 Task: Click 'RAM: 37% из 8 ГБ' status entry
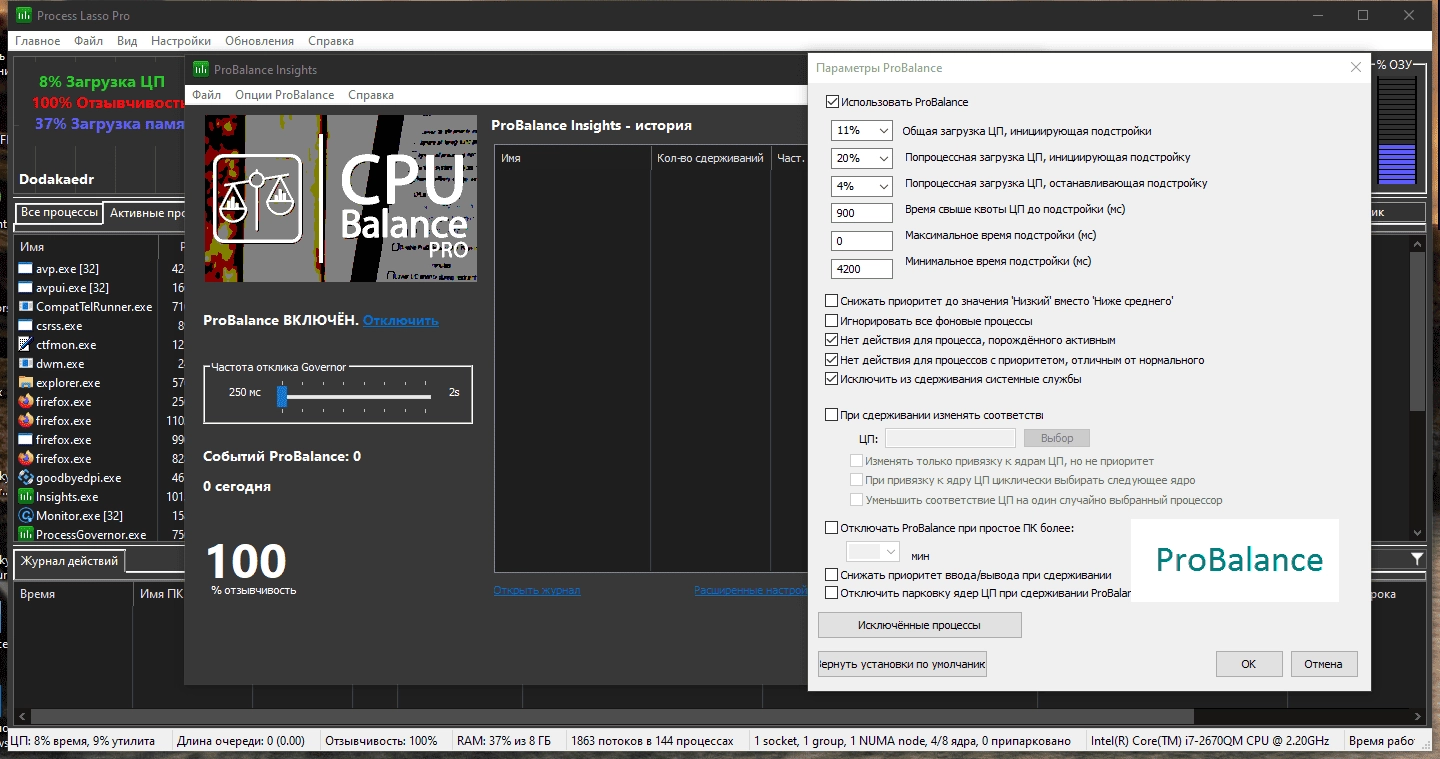[x=504, y=741]
